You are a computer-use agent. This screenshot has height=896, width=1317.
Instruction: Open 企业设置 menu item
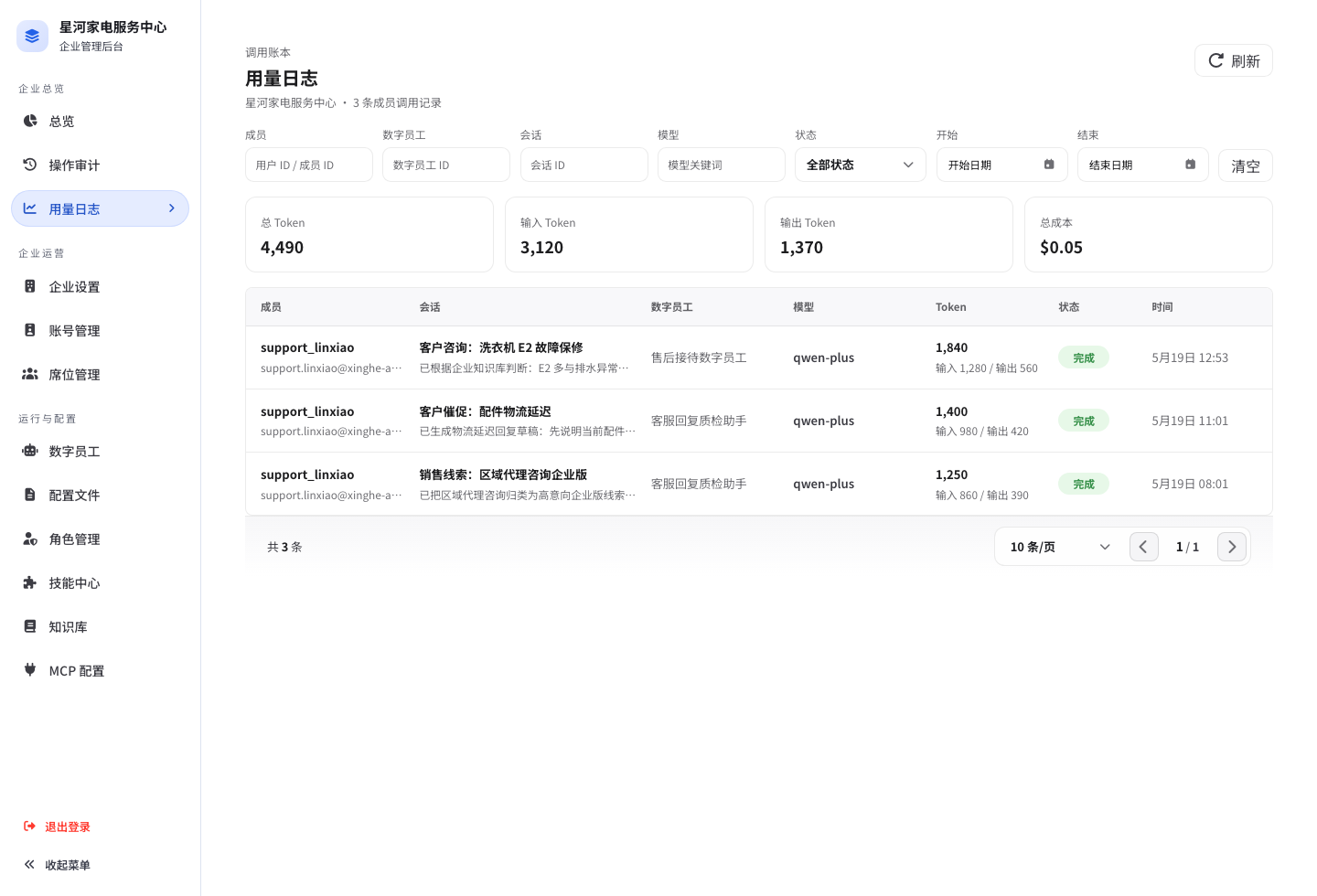pyautogui.click(x=100, y=286)
